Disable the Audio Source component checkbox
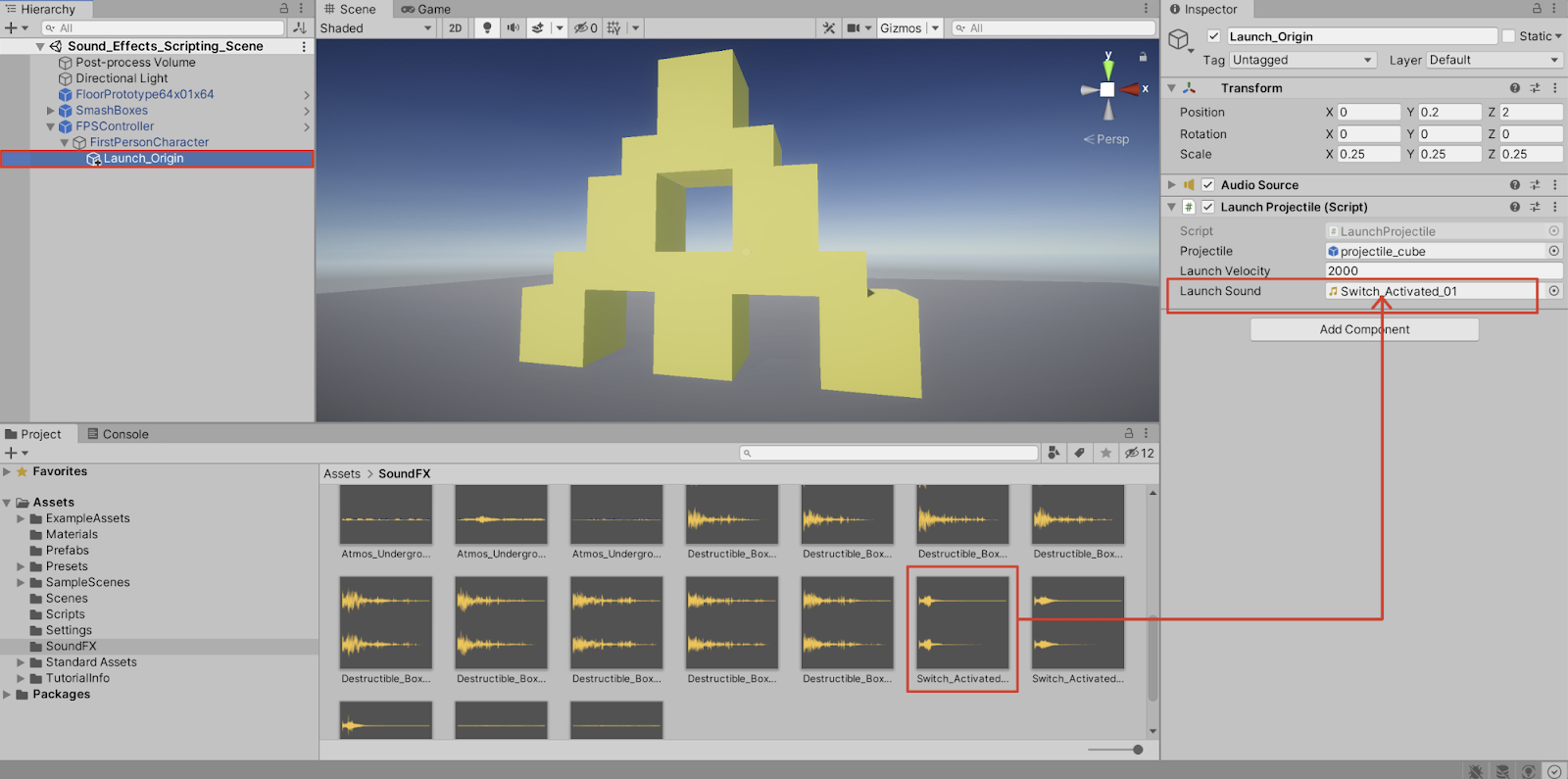 (x=1208, y=185)
